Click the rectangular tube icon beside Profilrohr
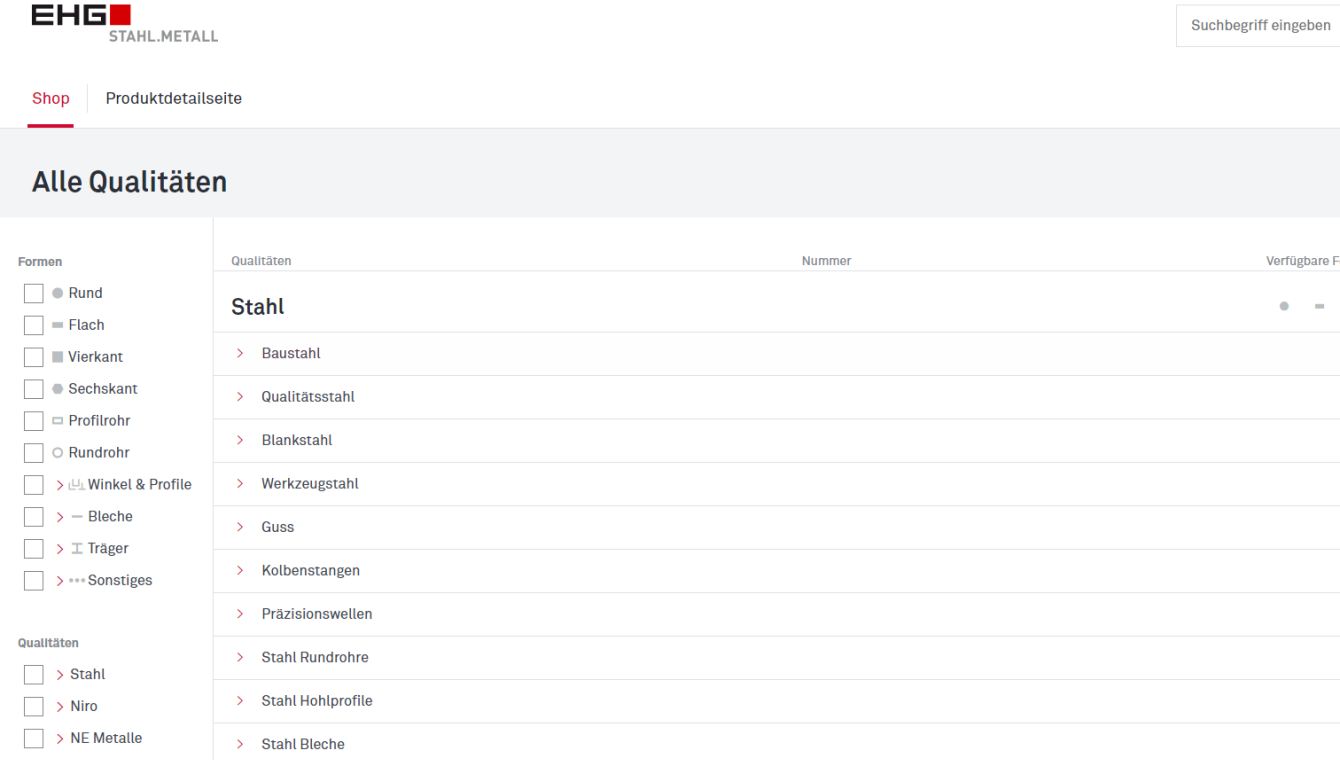Viewport: 1340px width, 760px height. point(57,421)
